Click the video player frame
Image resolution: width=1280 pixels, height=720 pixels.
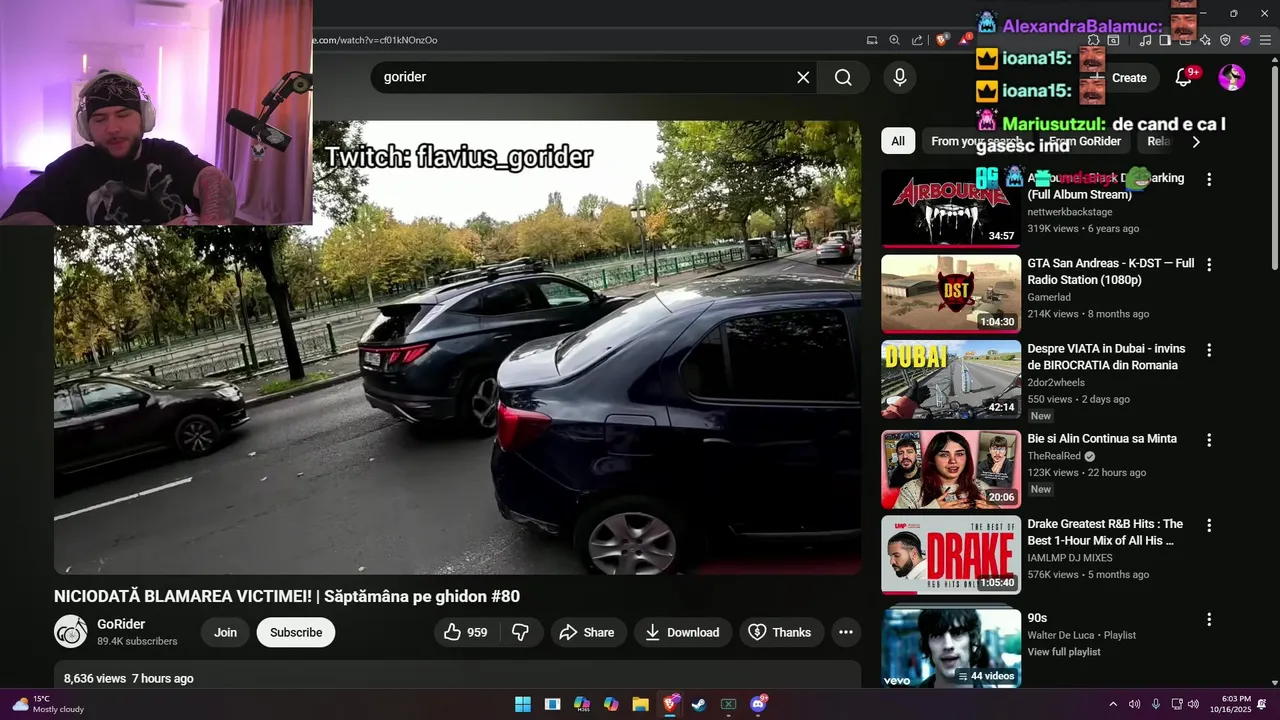457,347
